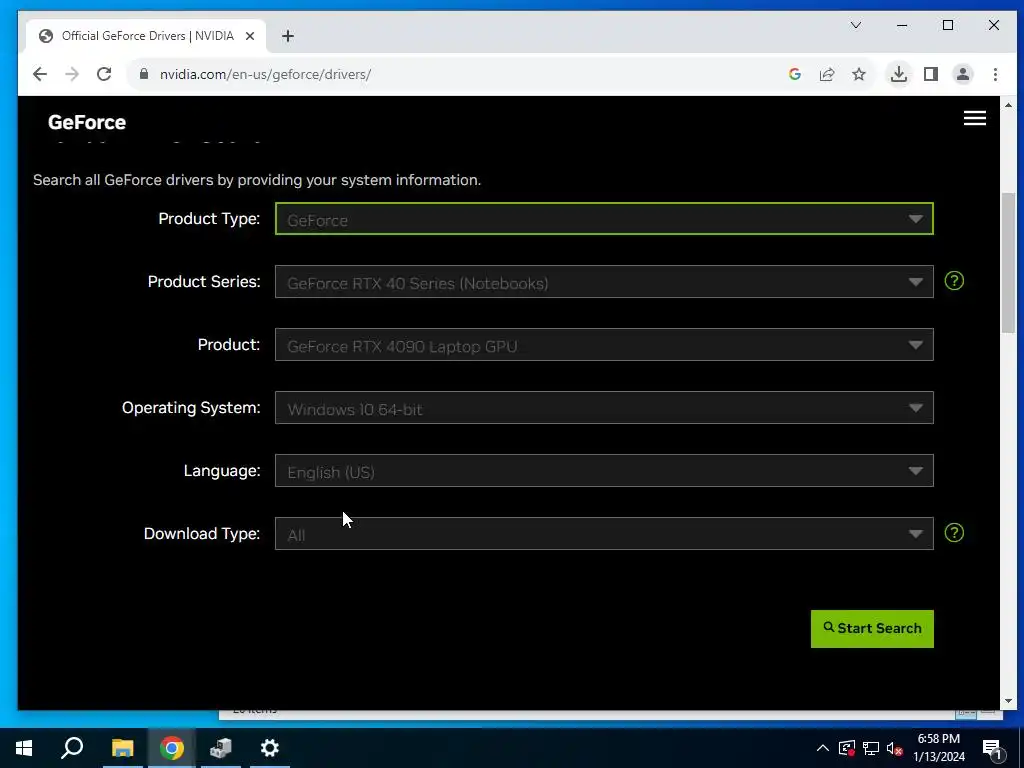View site info via the lock icon
This screenshot has width=1024, height=768.
[144, 74]
